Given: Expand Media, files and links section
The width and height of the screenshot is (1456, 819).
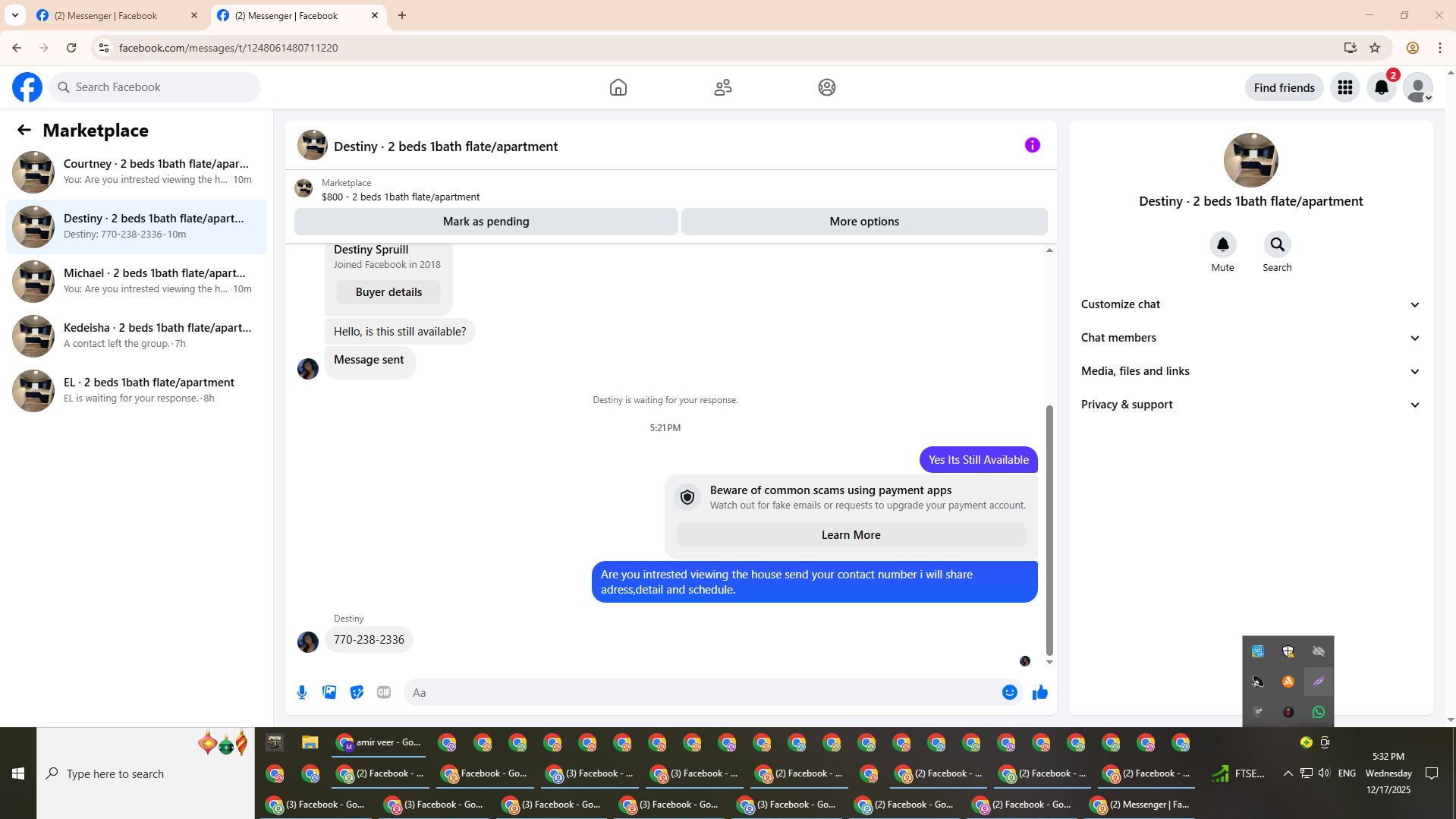Looking at the screenshot, I should tap(1250, 371).
